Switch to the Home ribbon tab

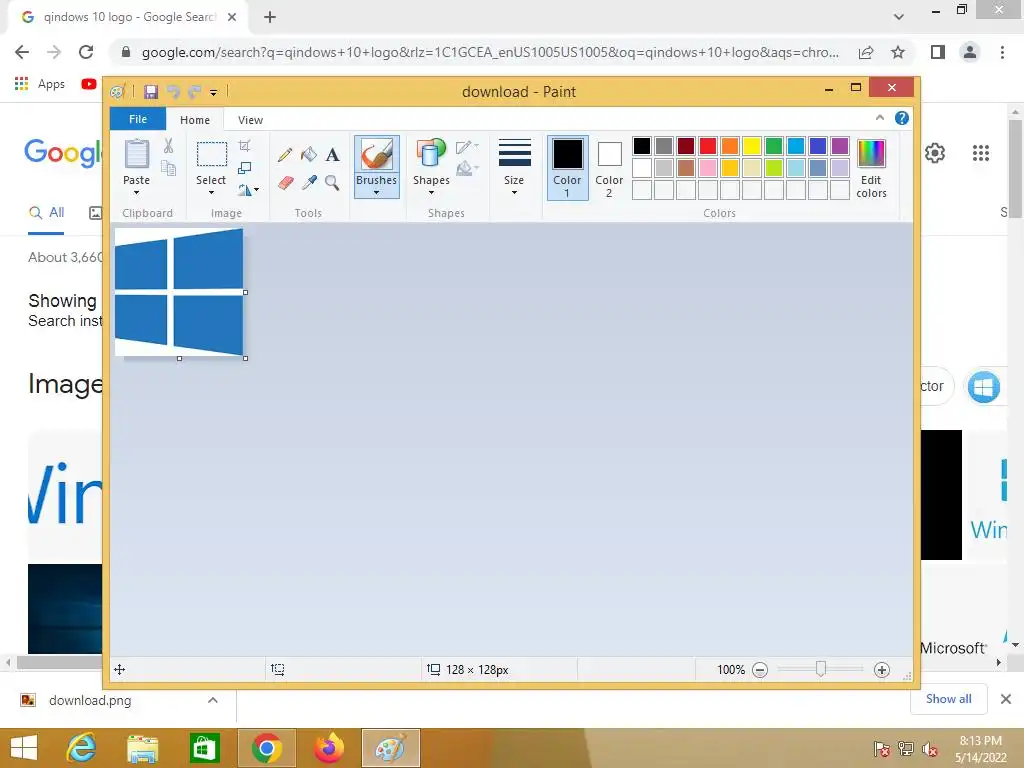pos(195,120)
